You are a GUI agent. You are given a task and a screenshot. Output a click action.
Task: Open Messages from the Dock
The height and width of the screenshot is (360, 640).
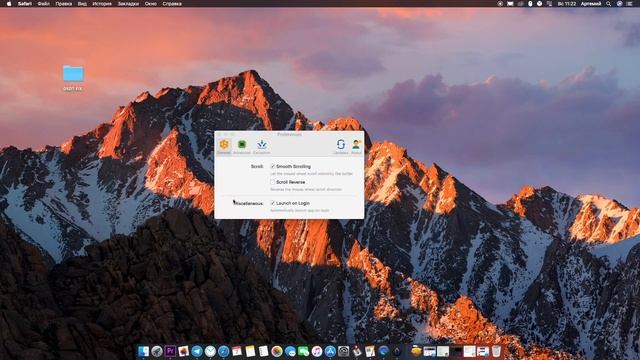(290, 351)
